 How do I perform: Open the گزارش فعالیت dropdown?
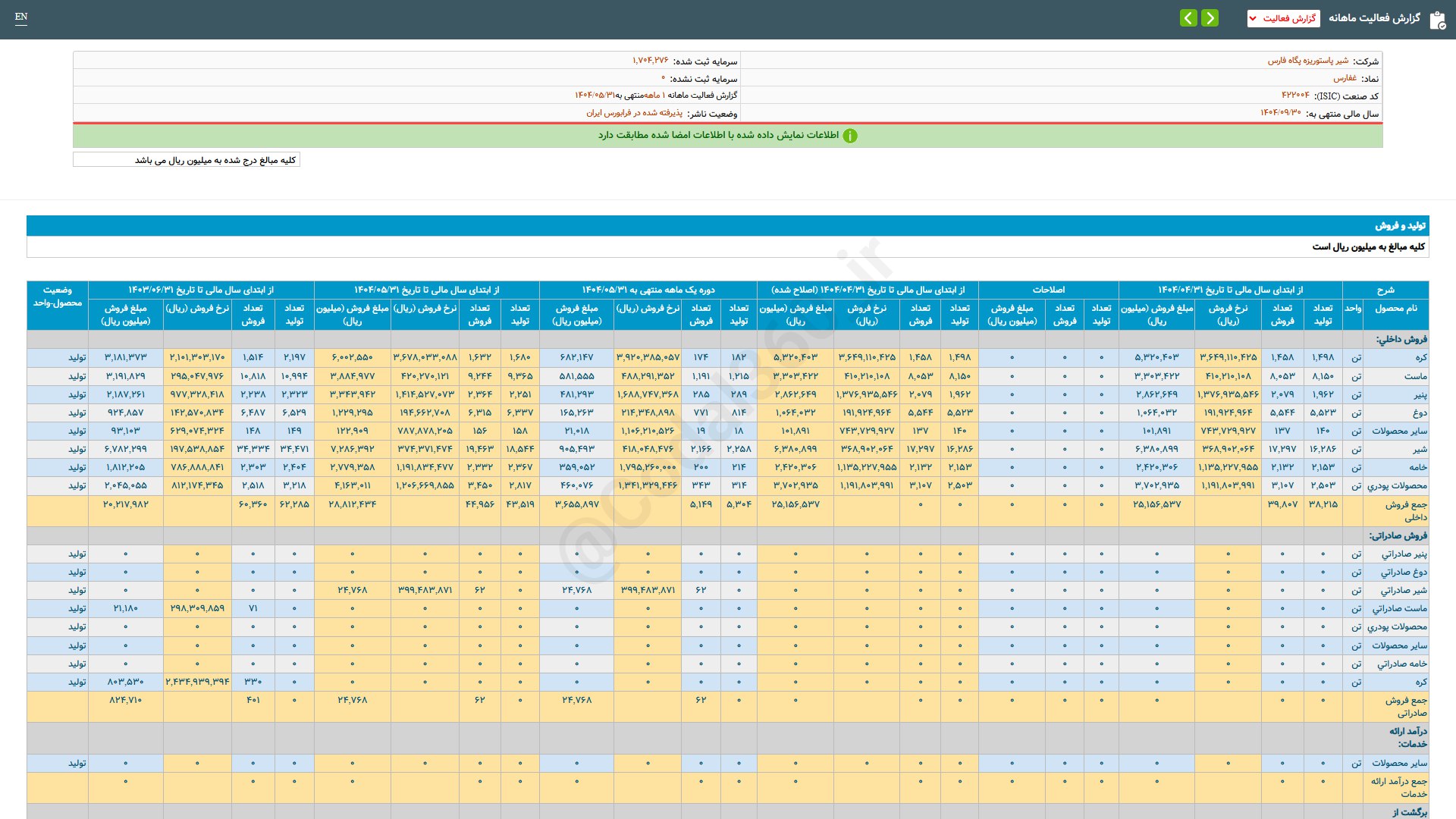tap(1283, 18)
